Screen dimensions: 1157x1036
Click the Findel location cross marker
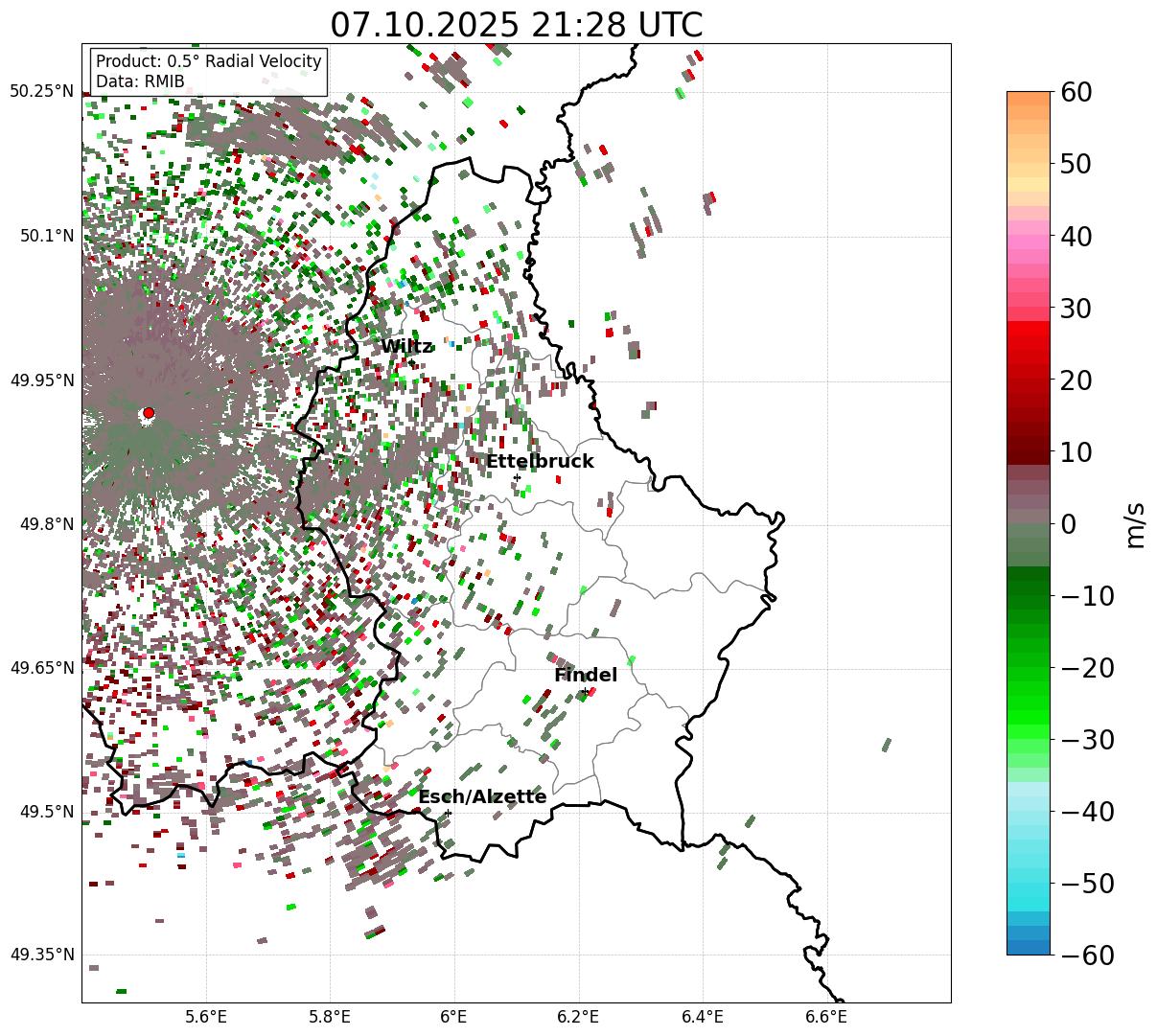pos(586,691)
